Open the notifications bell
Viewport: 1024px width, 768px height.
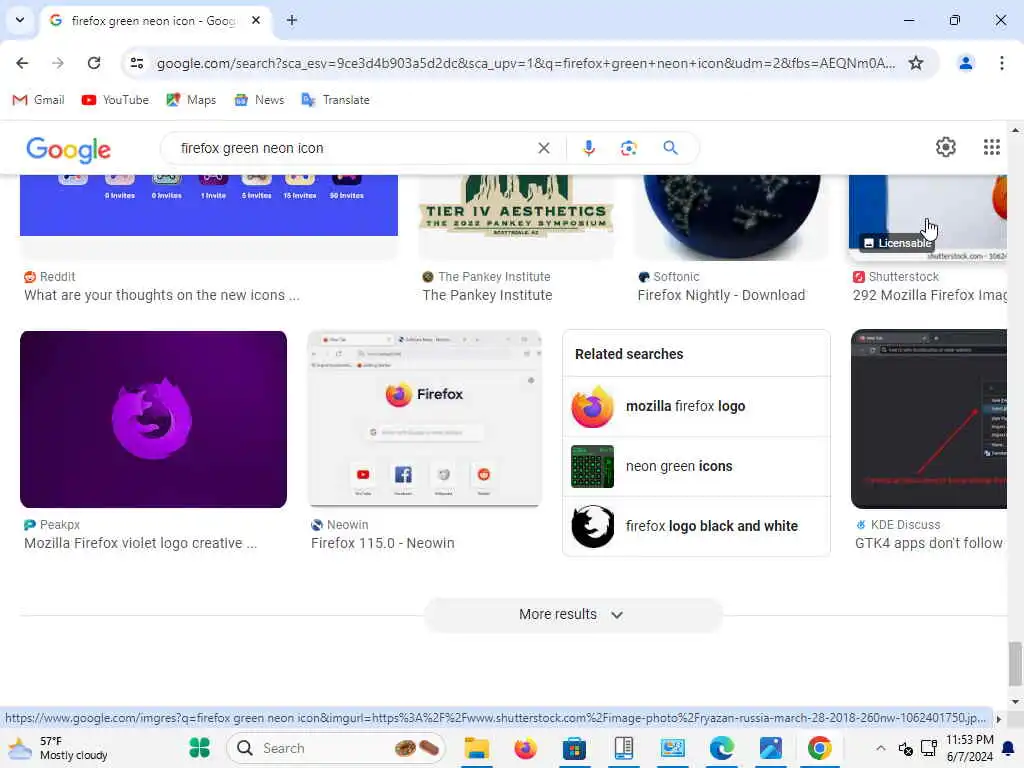click(x=1008, y=748)
